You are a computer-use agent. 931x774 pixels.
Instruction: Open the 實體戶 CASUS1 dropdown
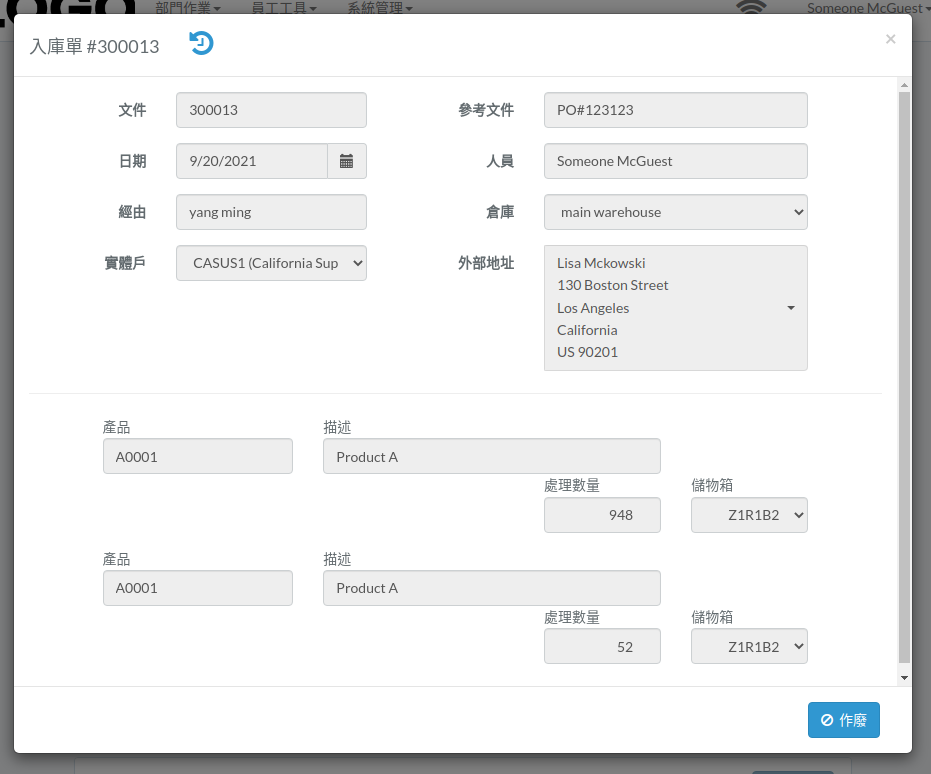point(271,263)
